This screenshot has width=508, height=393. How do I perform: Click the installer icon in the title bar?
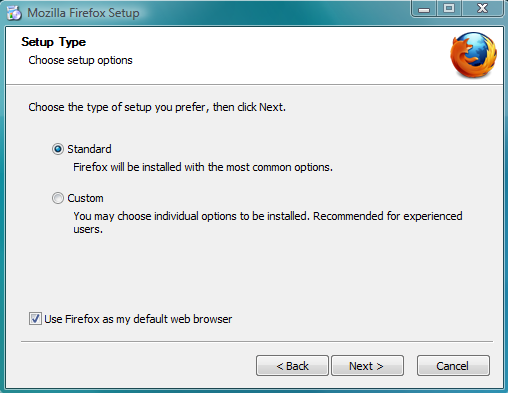coord(14,13)
